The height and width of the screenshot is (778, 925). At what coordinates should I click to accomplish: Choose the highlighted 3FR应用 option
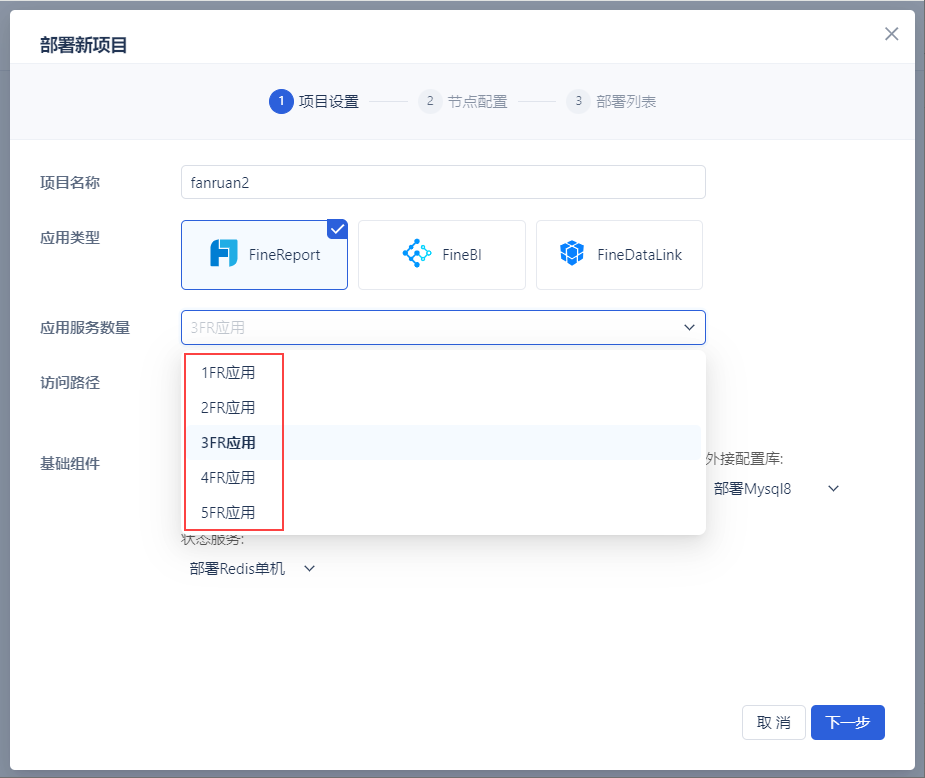[443, 442]
